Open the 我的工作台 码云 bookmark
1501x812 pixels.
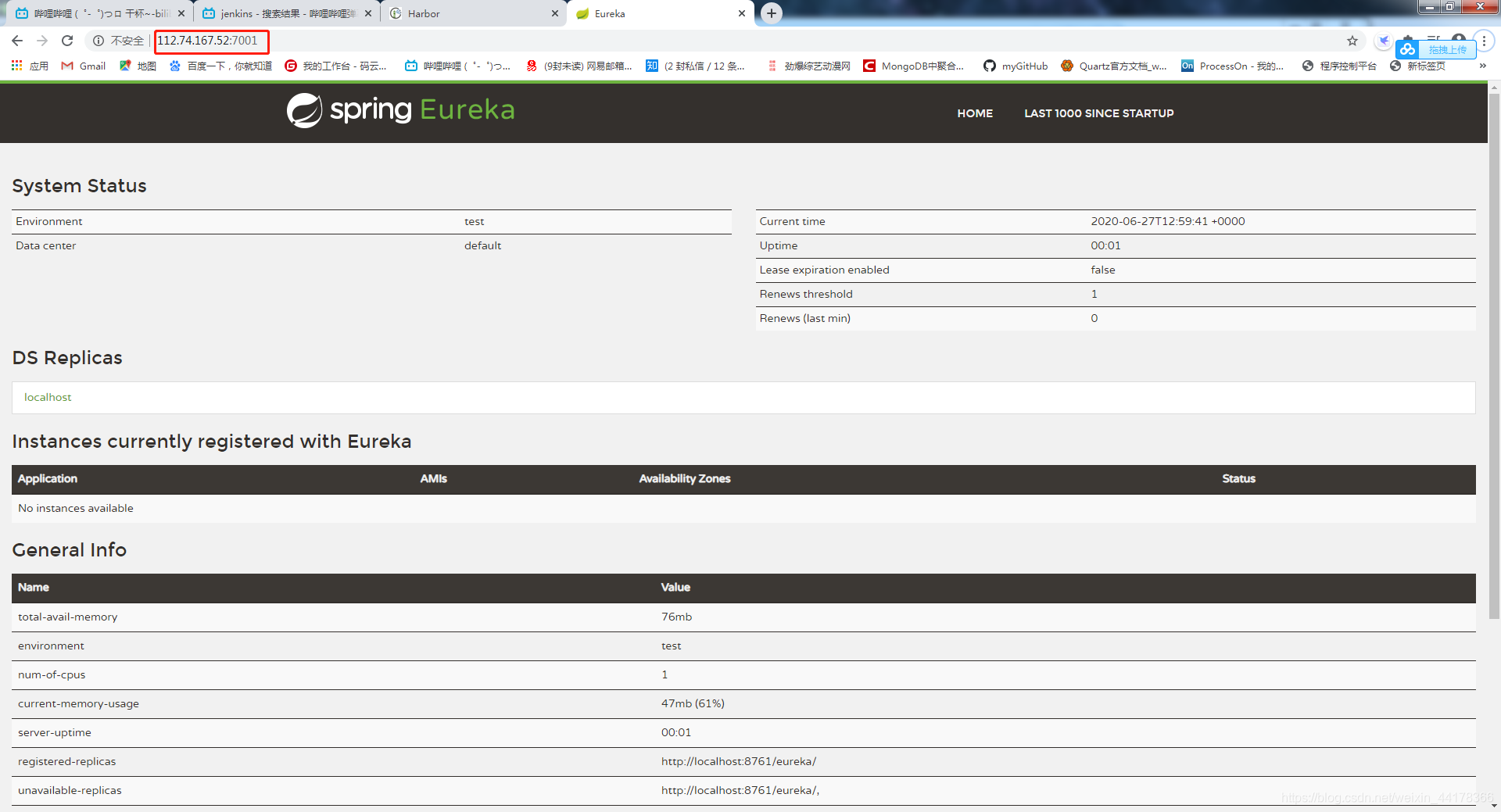tap(335, 66)
